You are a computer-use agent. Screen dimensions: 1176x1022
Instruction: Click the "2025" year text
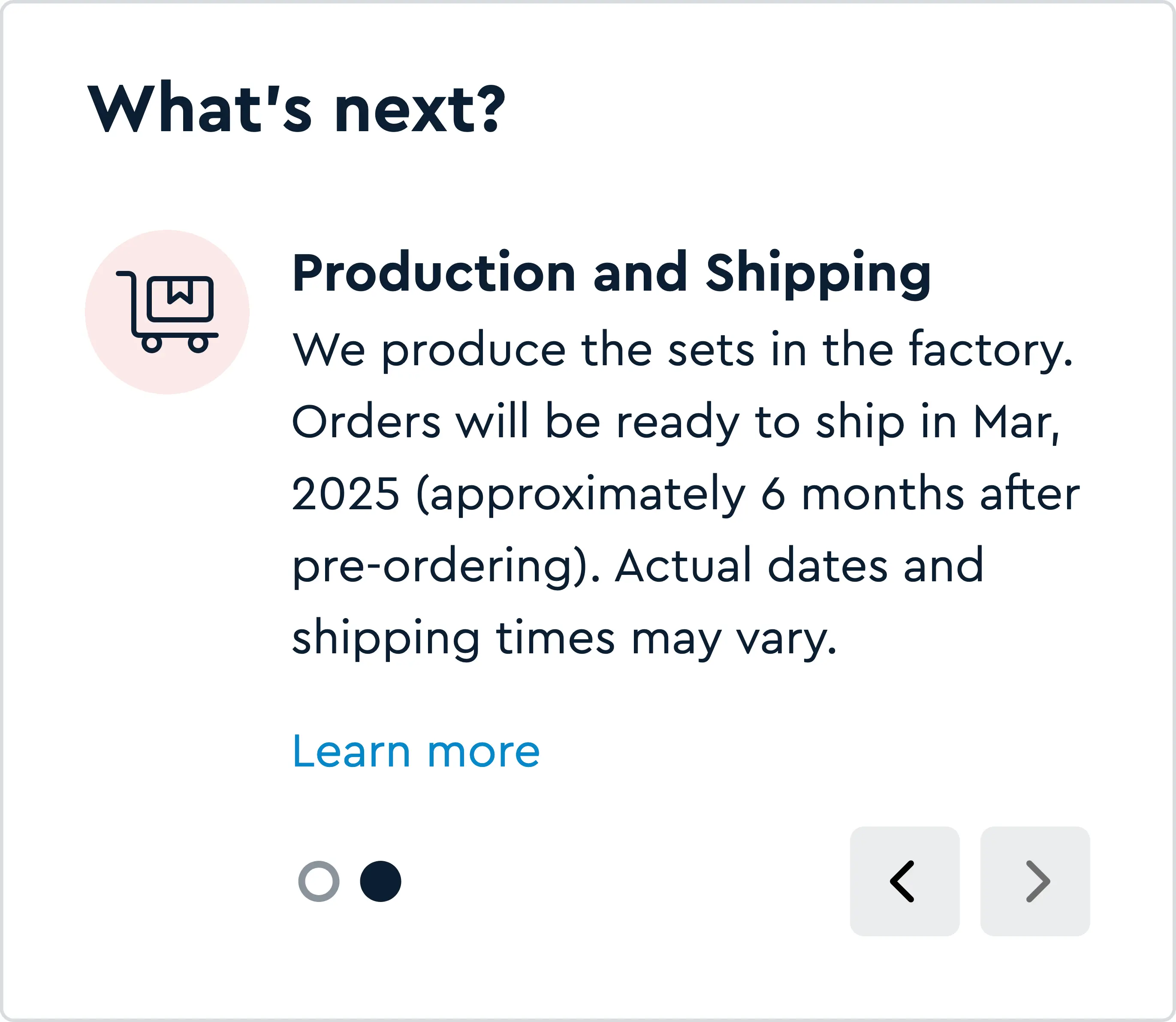(x=345, y=494)
